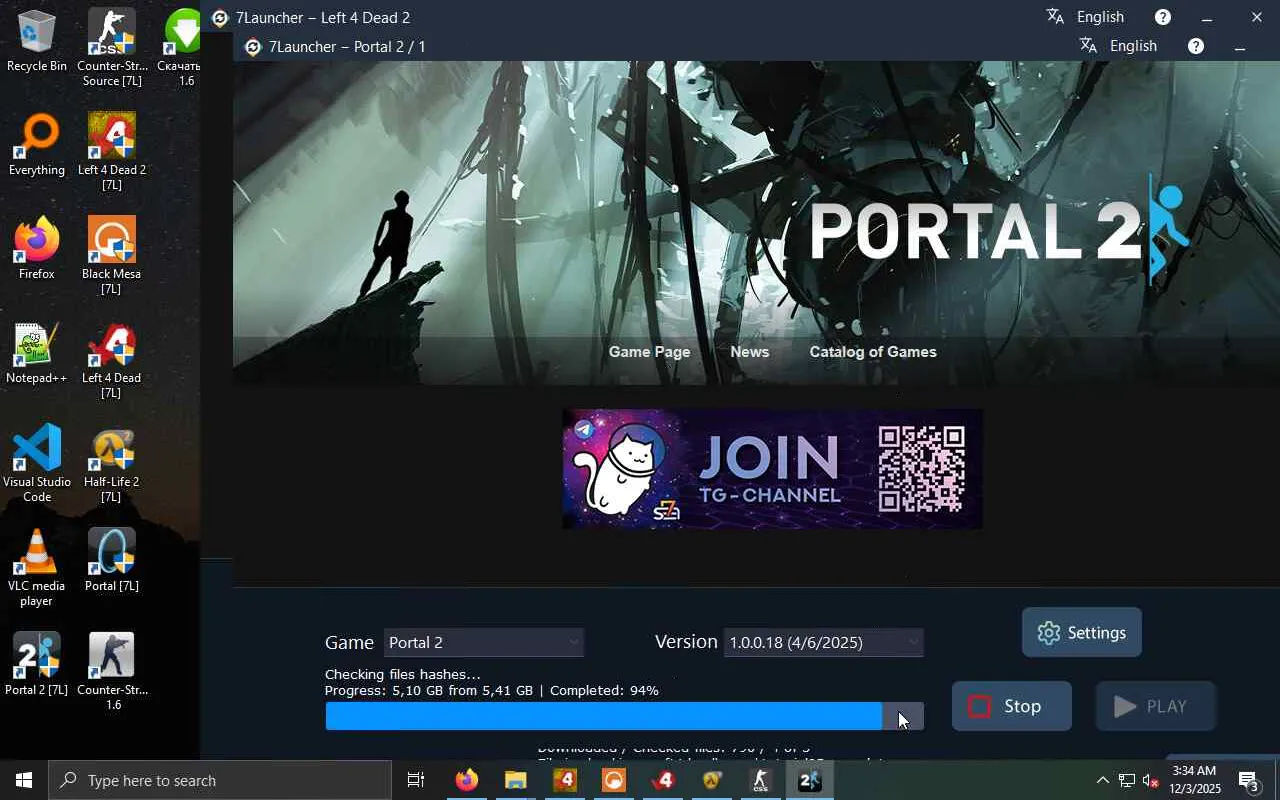
Task: Open Task View on the taskbar
Action: [x=416, y=780]
